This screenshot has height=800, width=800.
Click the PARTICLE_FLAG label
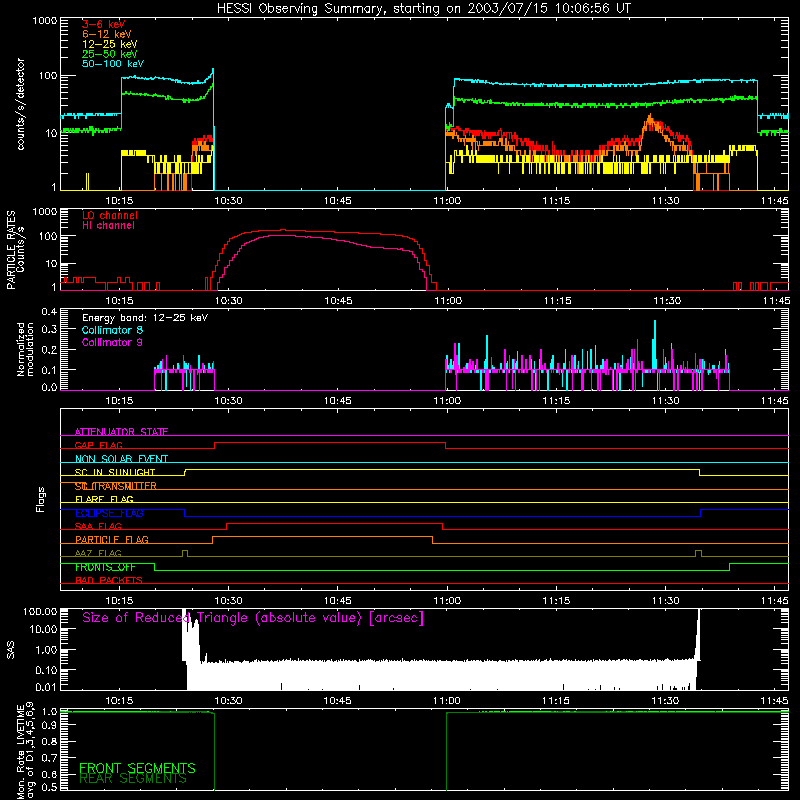112,540
